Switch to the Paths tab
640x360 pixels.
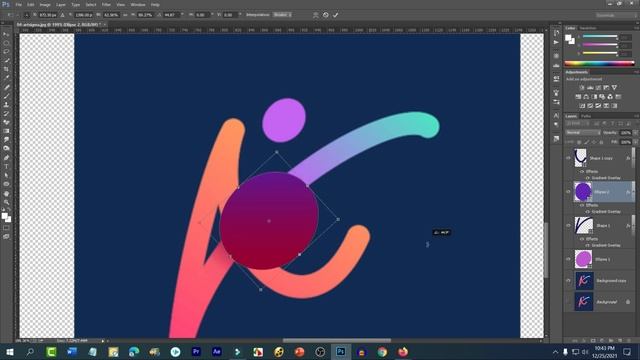[x=586, y=116]
